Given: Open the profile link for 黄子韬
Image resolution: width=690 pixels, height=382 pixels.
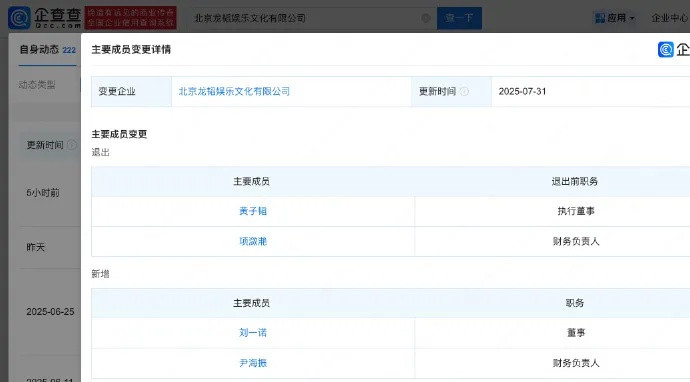Looking at the screenshot, I should 253,211.
